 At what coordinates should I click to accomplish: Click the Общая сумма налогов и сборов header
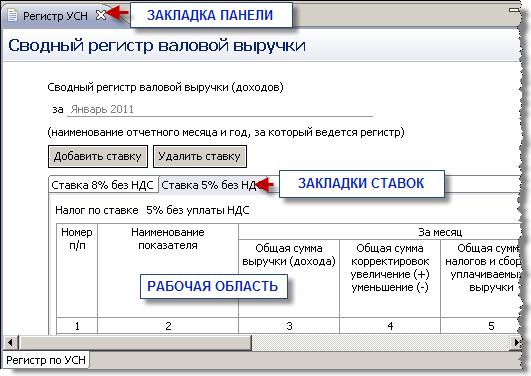[482, 278]
